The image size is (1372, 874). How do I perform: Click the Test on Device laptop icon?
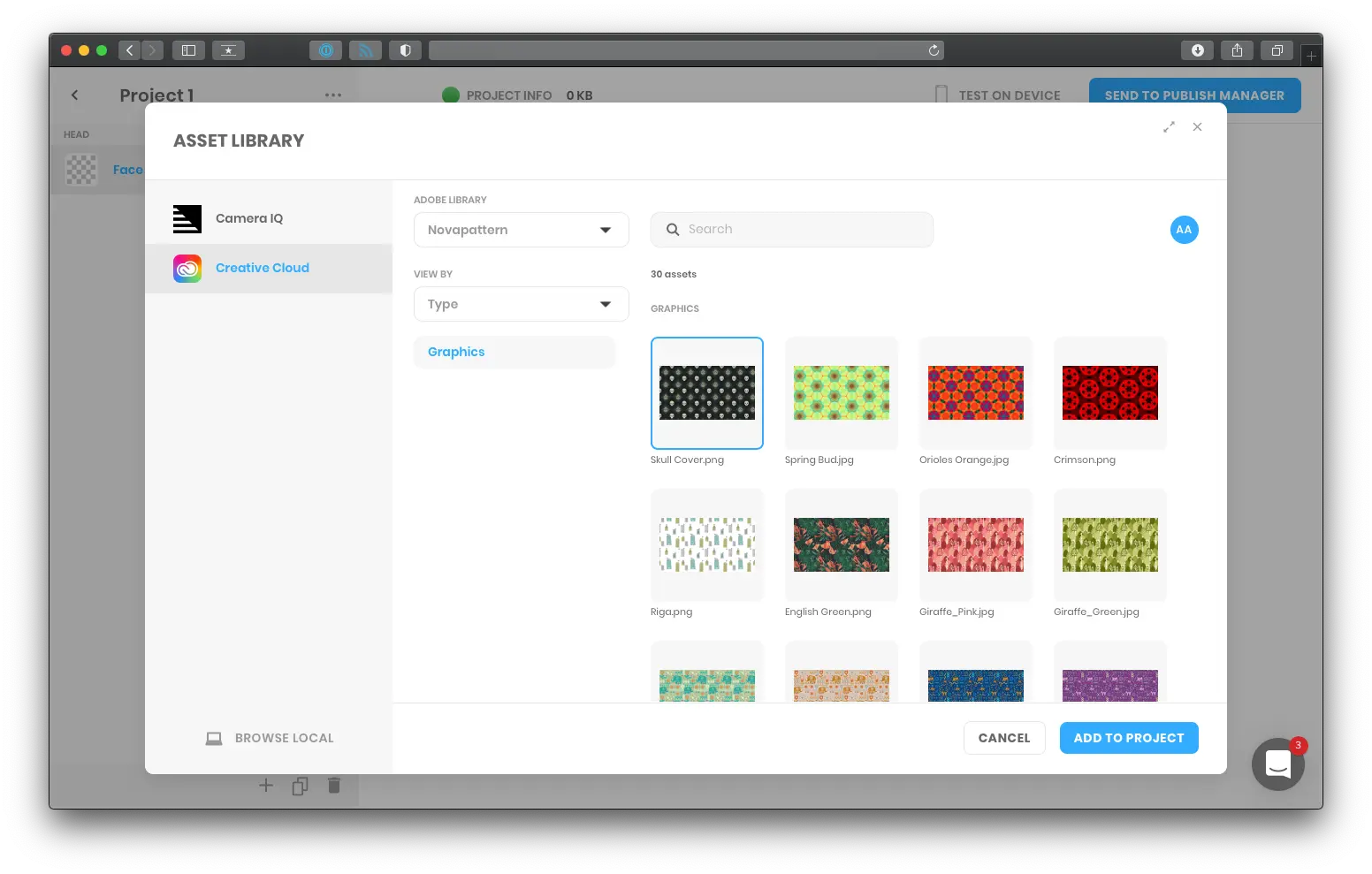tap(940, 95)
